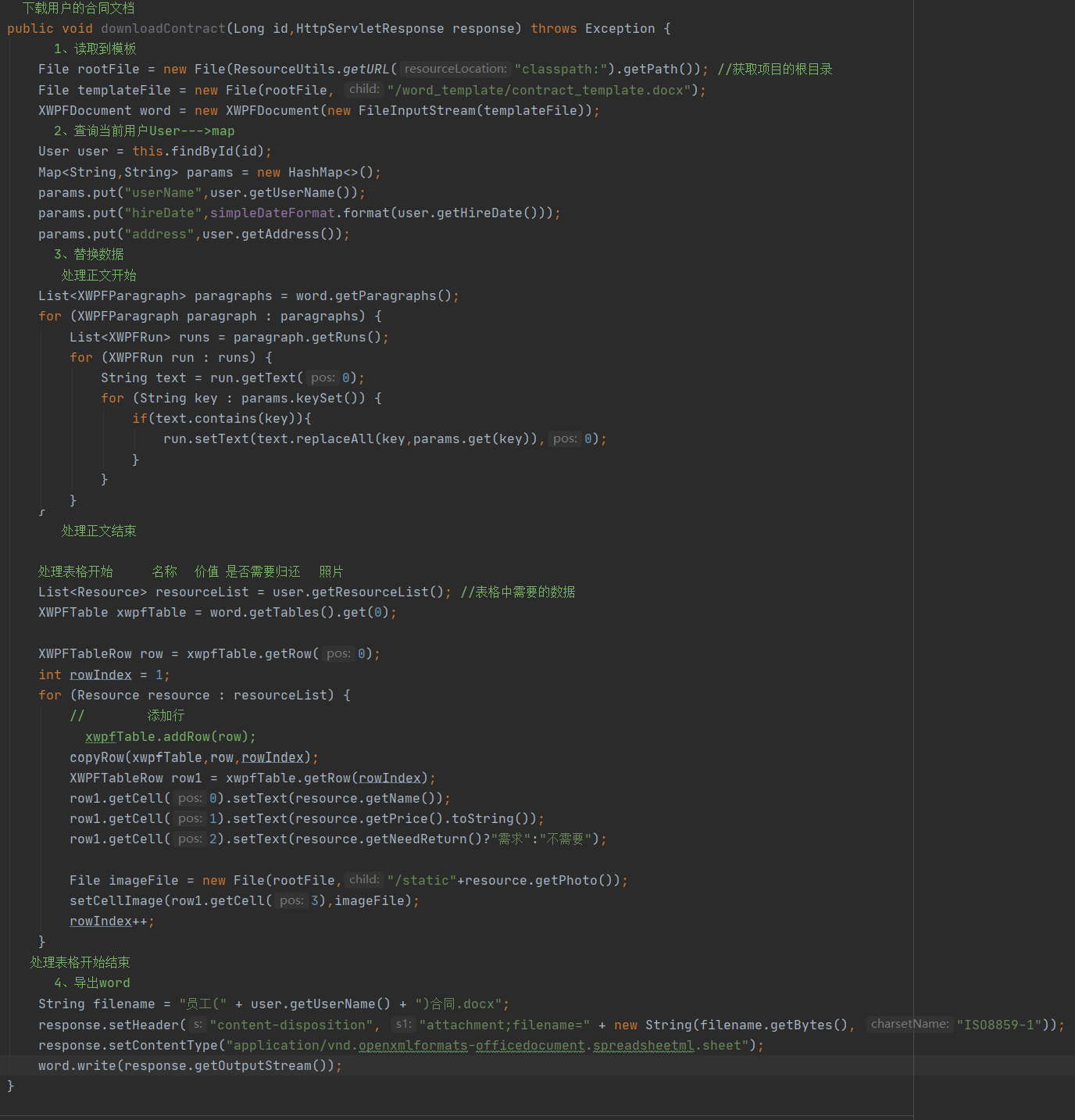Click this.findById(id) call
This screenshot has width=1075, height=1120.
tap(198, 151)
